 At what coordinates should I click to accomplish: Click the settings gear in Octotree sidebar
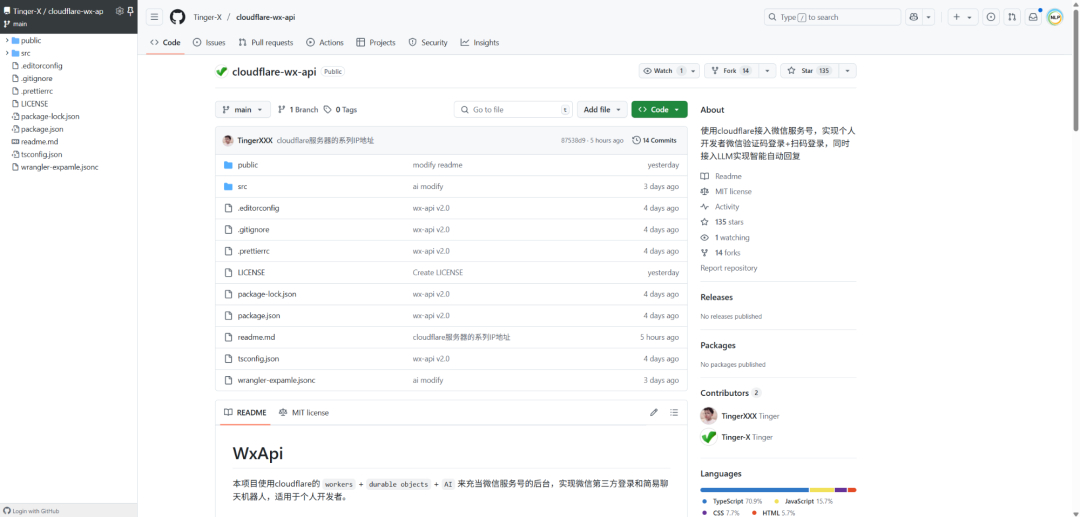point(119,11)
